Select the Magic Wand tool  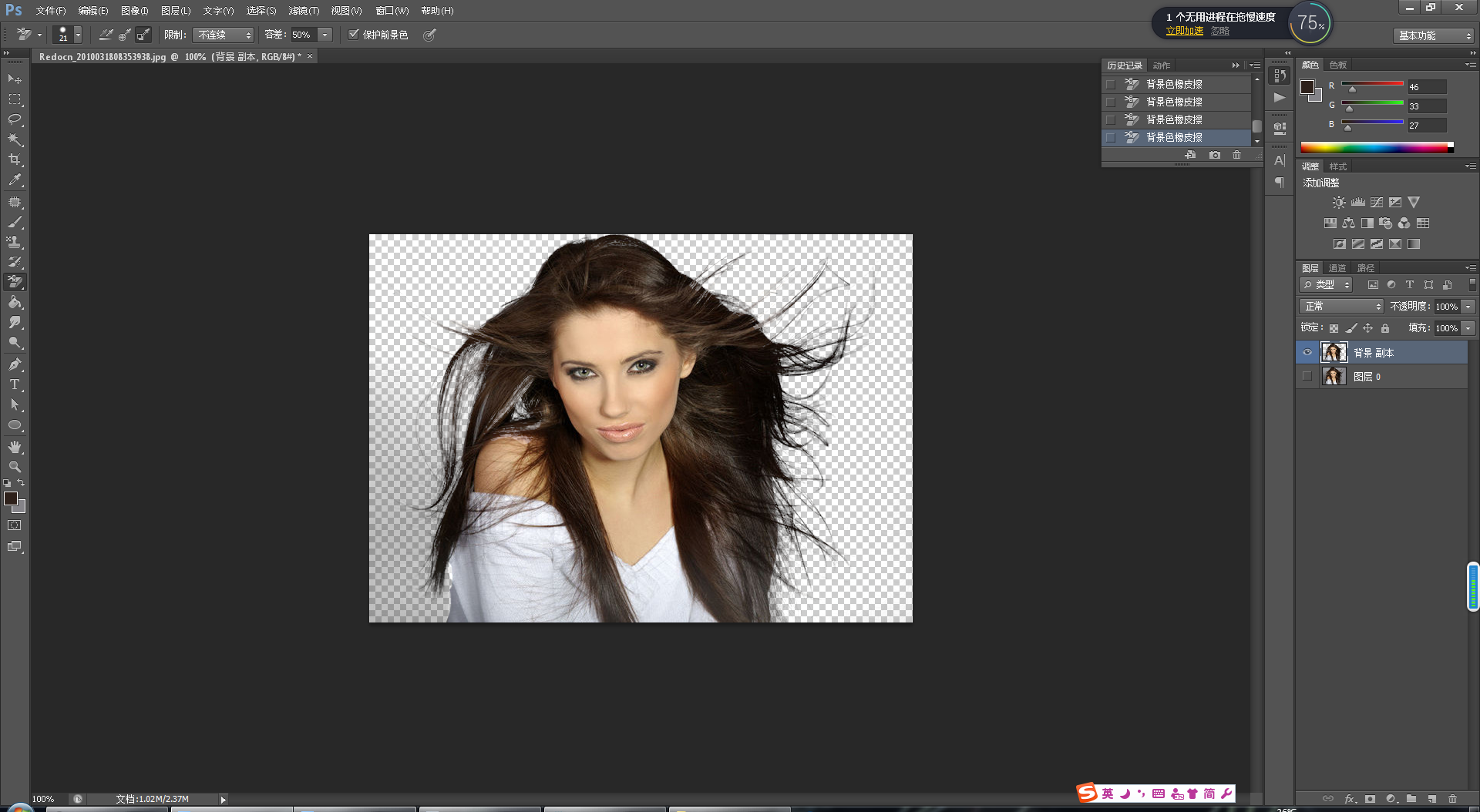tap(15, 139)
